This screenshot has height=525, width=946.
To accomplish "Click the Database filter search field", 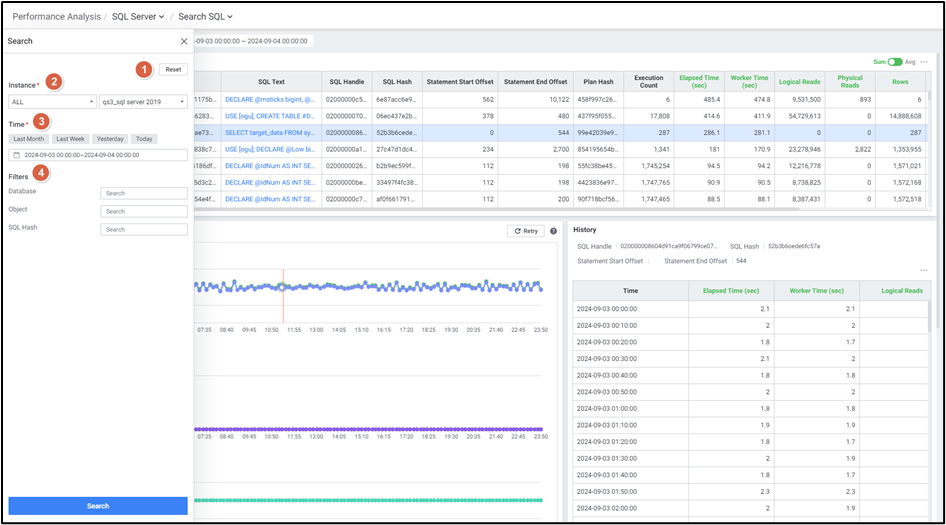I will (144, 193).
